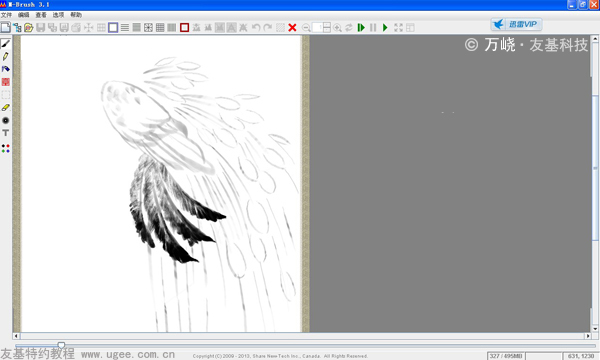
Task: Toggle the horizontal lined paper style
Action: point(125,28)
